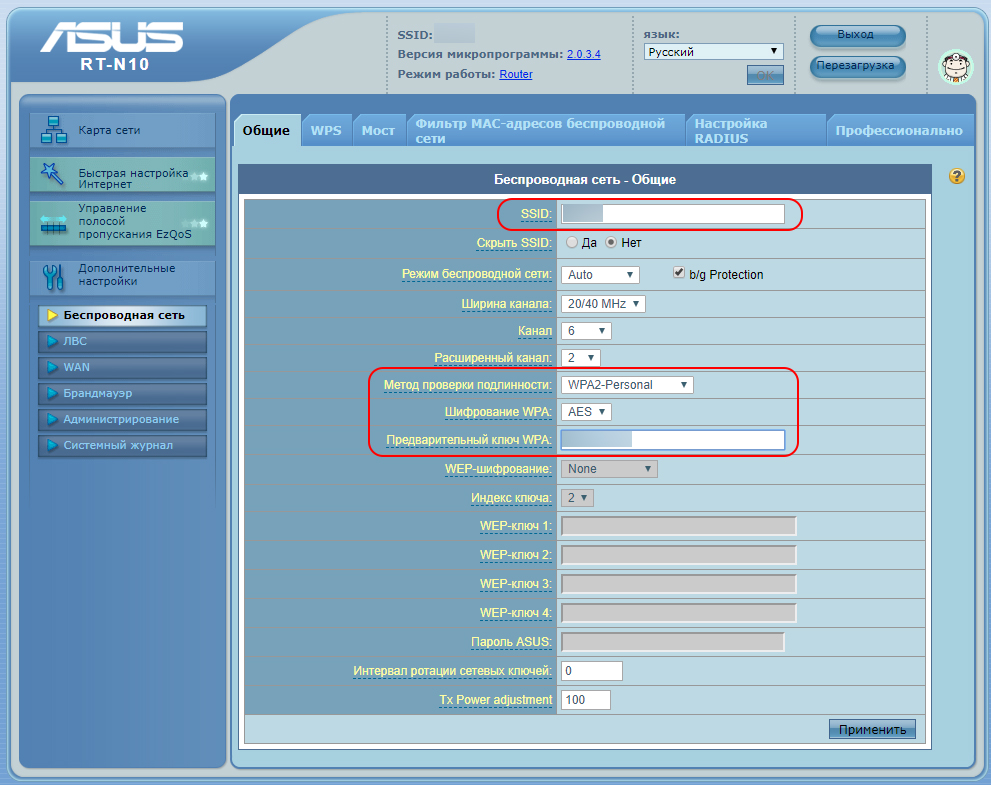This screenshot has height=785, width=991.
Task: Open the ЛВС menu item
Action: [x=123, y=341]
